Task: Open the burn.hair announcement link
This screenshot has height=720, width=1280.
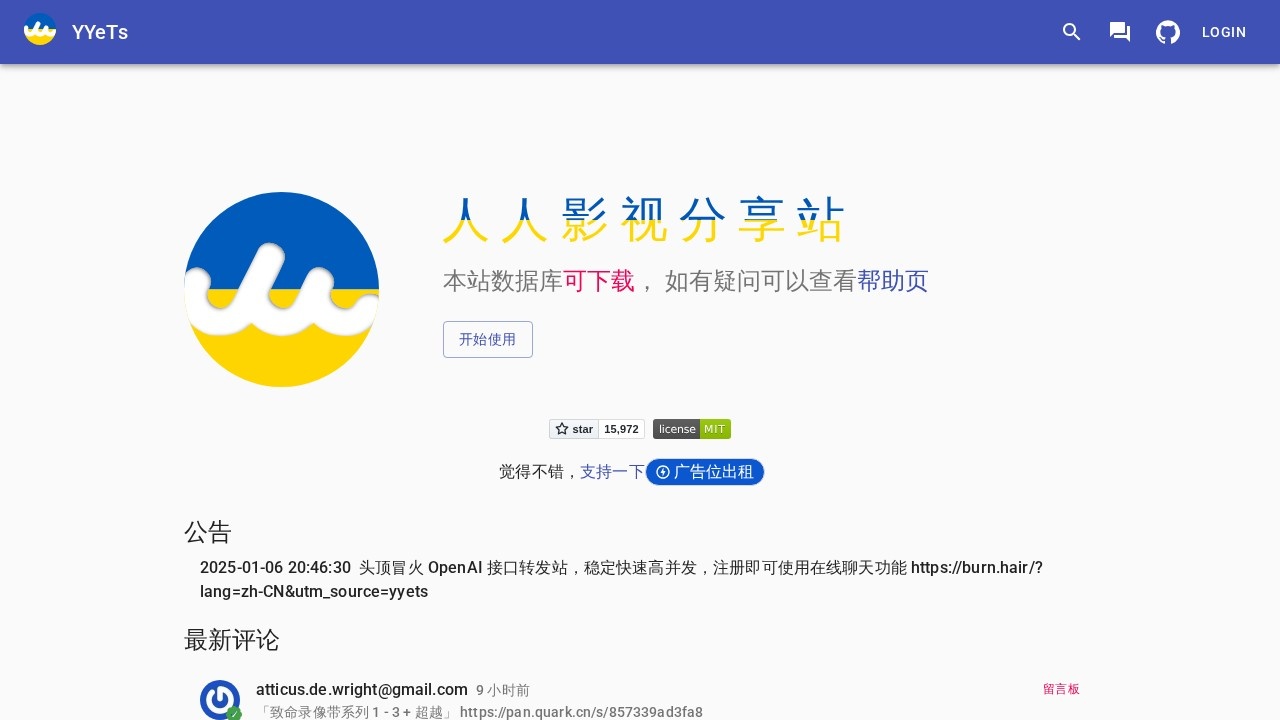Action: pos(621,580)
